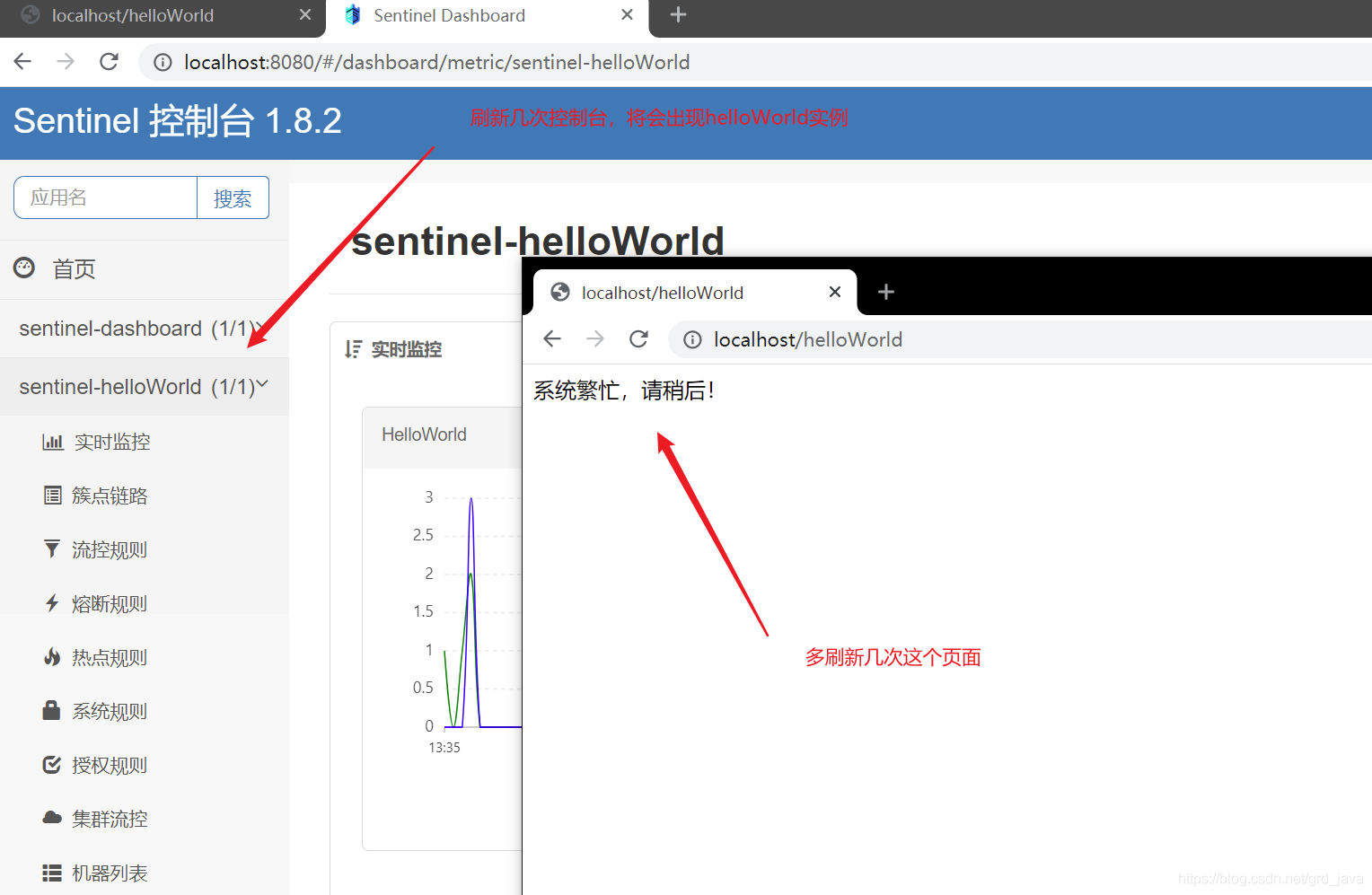The height and width of the screenshot is (895, 1372).
Task: Click the 首页 dashboard icon
Action: (24, 268)
